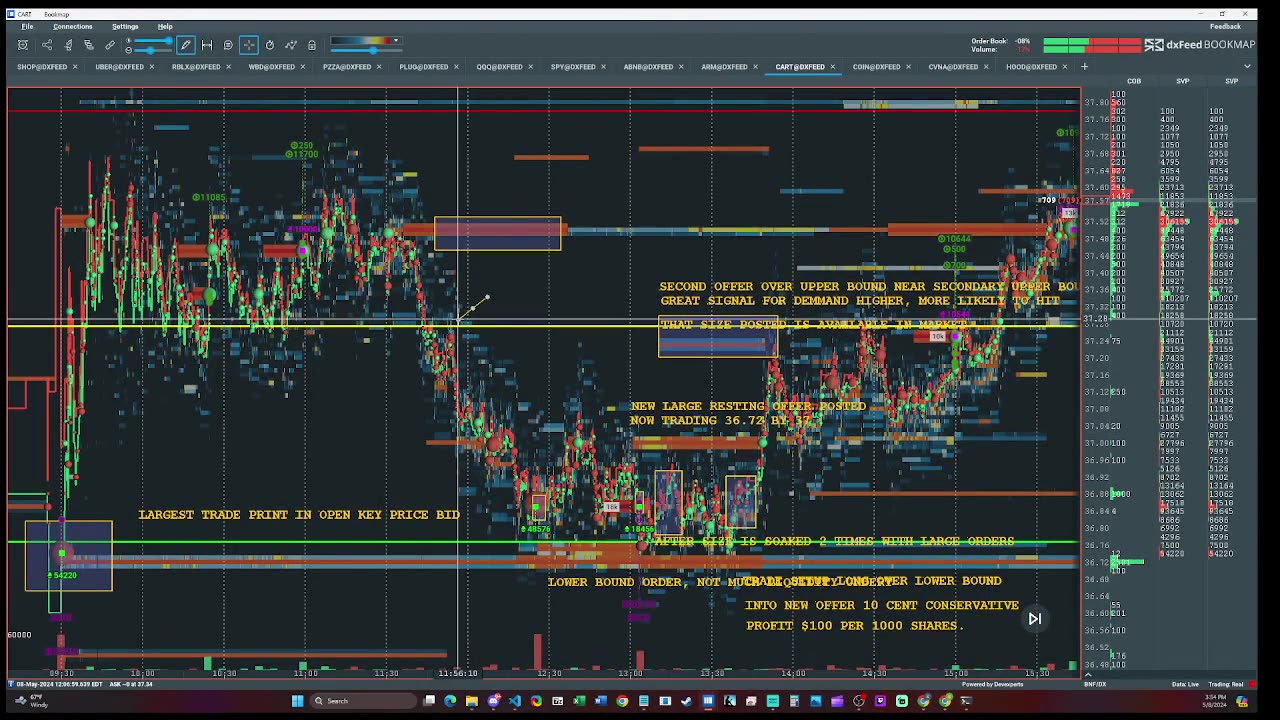Open the heatmap color scheme dropdown arrow
The width and height of the screenshot is (1280, 720).
coord(396,41)
